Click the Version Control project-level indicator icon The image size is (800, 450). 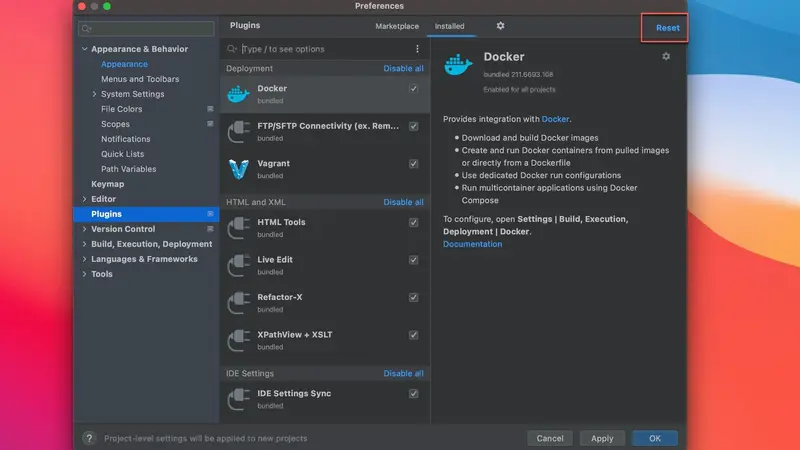click(x=210, y=229)
